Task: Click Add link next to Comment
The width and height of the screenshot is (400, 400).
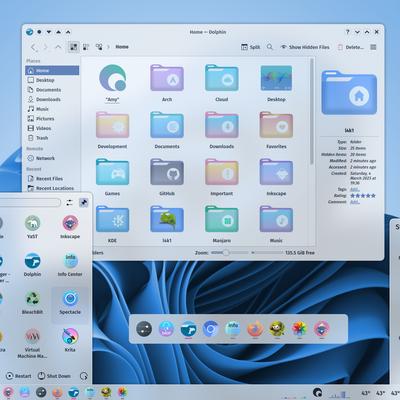Action: point(355,202)
